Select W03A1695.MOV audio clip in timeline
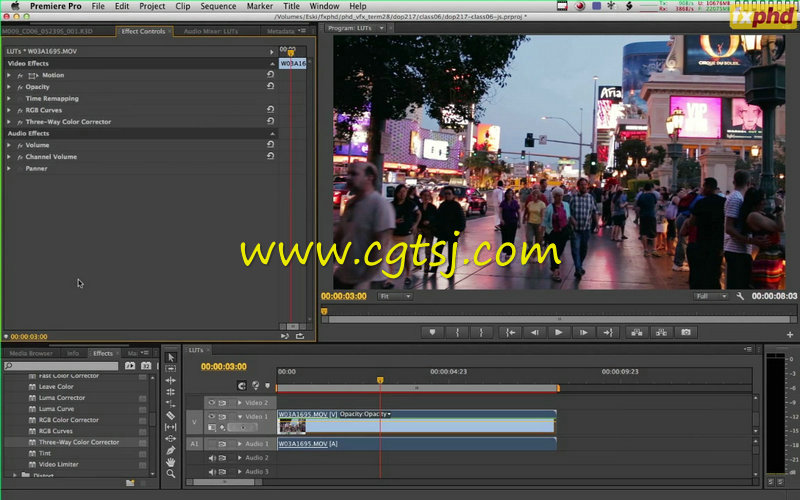This screenshot has height=500, width=800. pyautogui.click(x=417, y=444)
